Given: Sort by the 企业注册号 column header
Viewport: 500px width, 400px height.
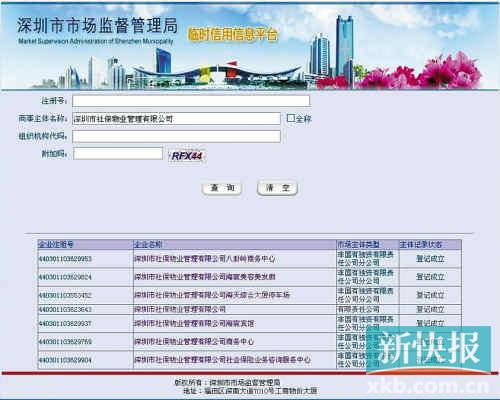Looking at the screenshot, I should (56, 244).
